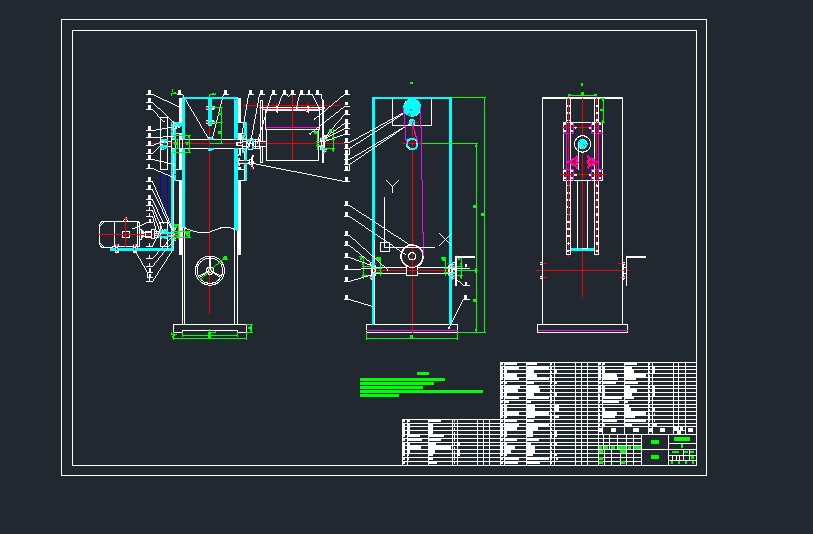This screenshot has height=534, width=813.
Task: Select the electric motor beside the left view
Action: point(119,234)
